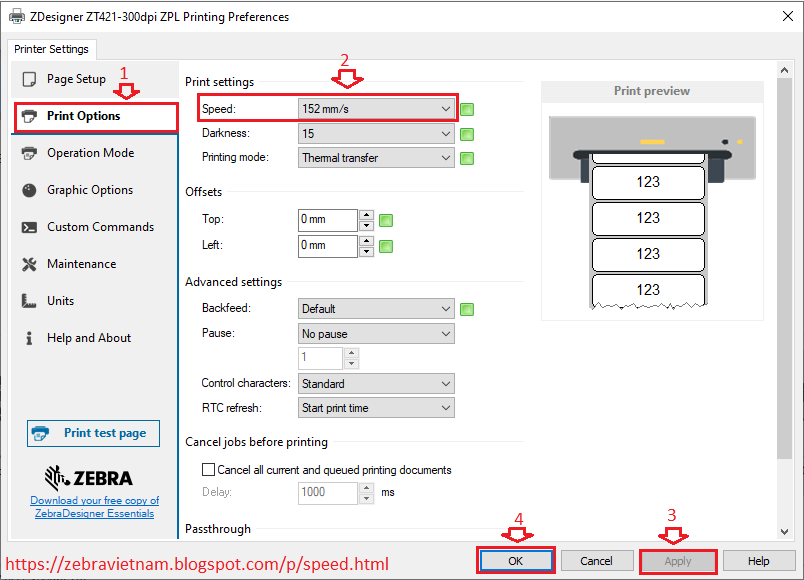Check Cancel all current and queued printing documents
Image resolution: width=804 pixels, height=580 pixels.
pos(208,470)
